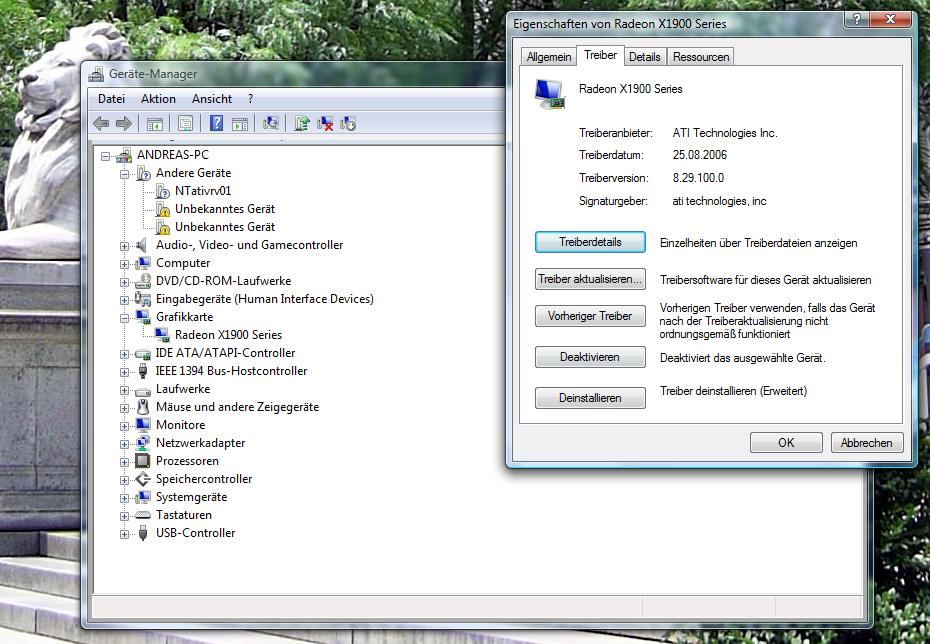The width and height of the screenshot is (930, 644).
Task: Open Properties via the toolbar sheet icon
Action: point(185,123)
